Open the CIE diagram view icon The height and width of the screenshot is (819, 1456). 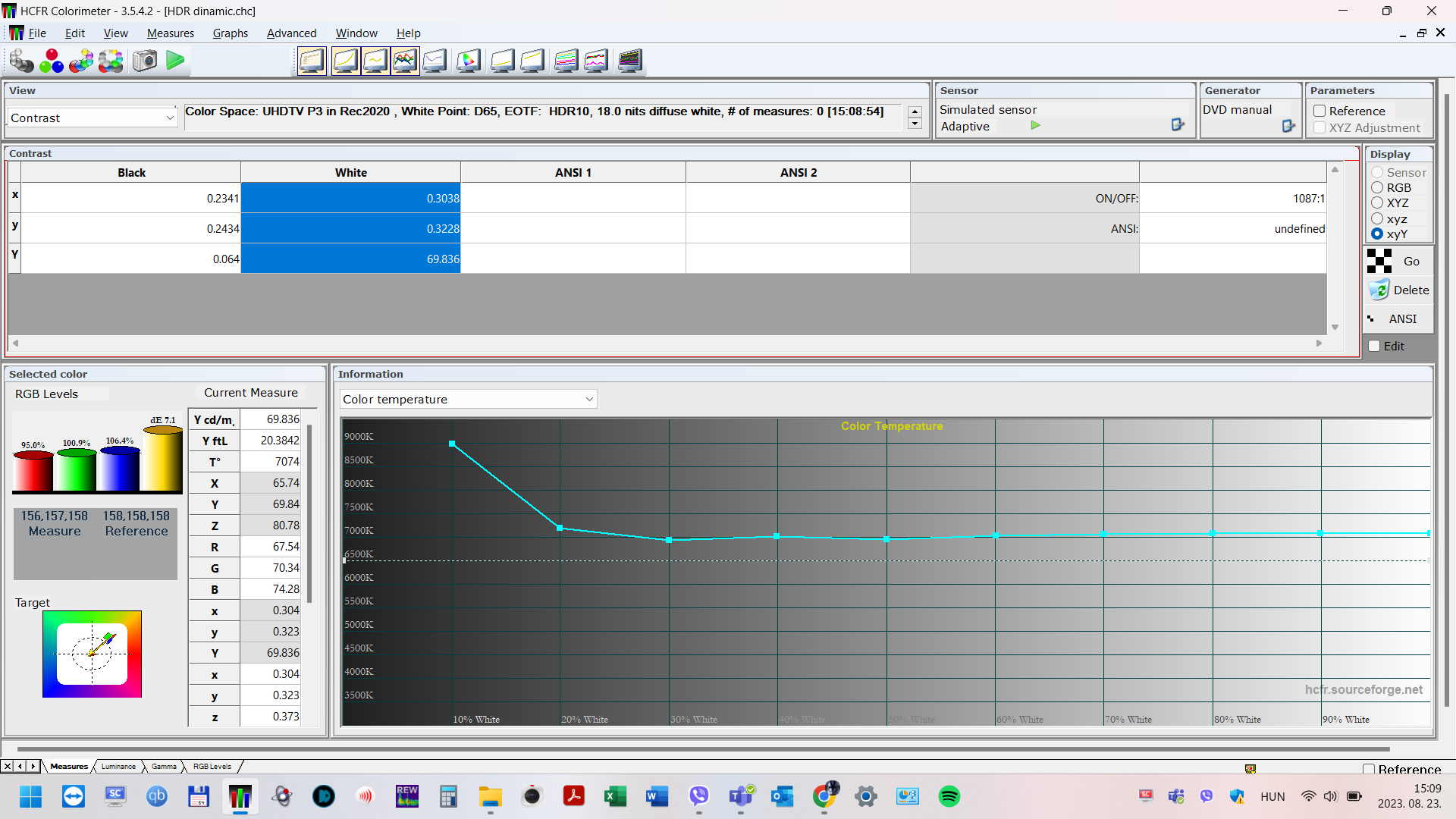tap(469, 61)
